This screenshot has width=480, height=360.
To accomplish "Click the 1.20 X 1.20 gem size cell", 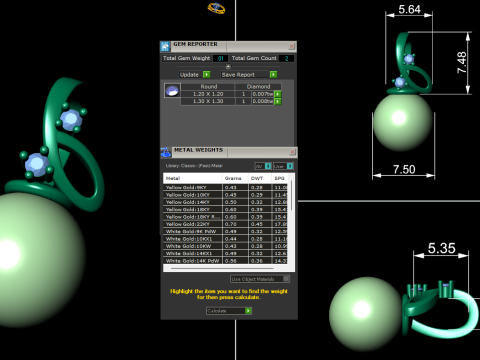I will [x=208, y=94].
